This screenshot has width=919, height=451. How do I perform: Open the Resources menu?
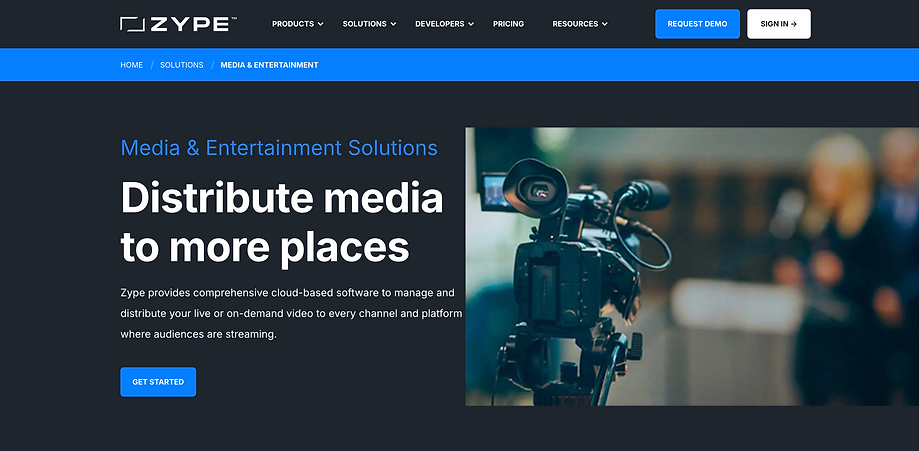[575, 24]
